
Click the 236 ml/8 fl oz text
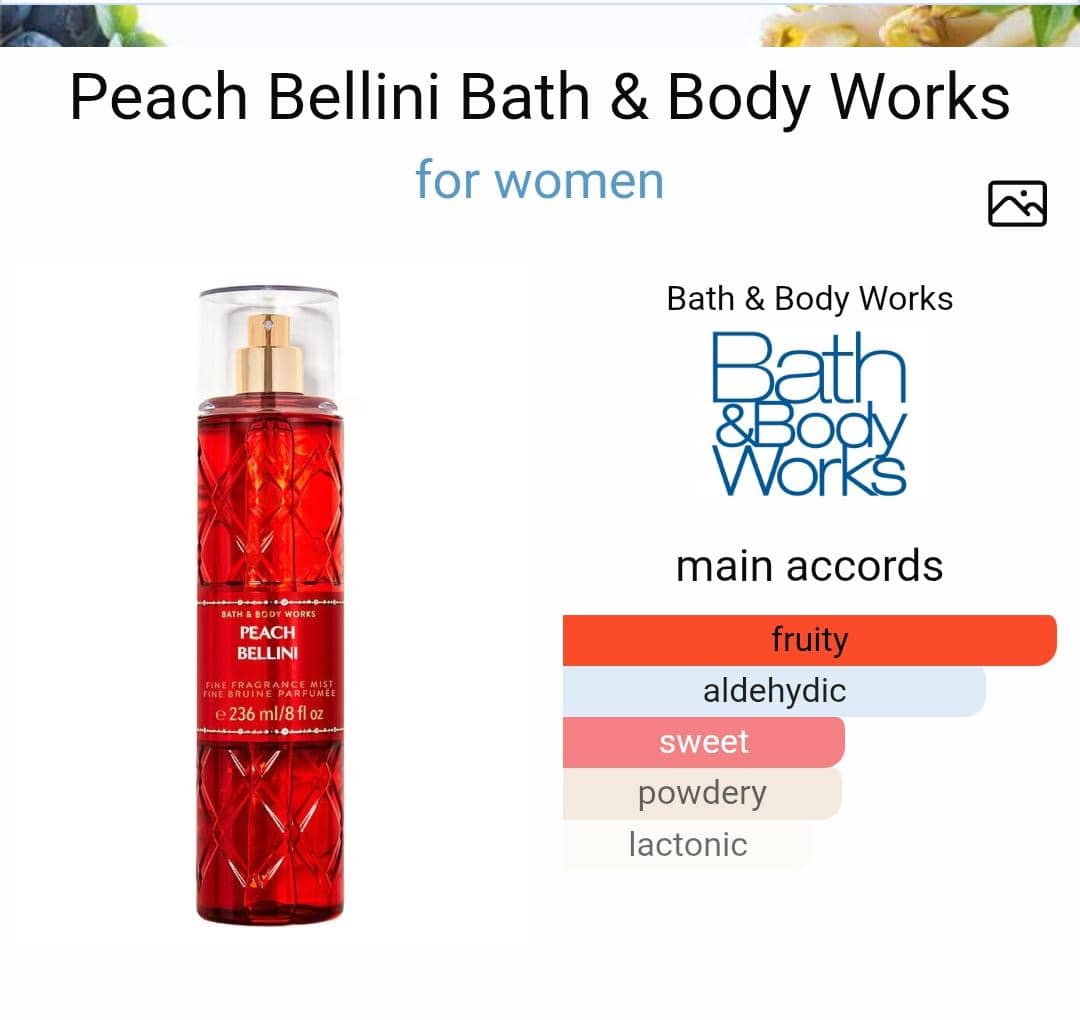(269, 714)
